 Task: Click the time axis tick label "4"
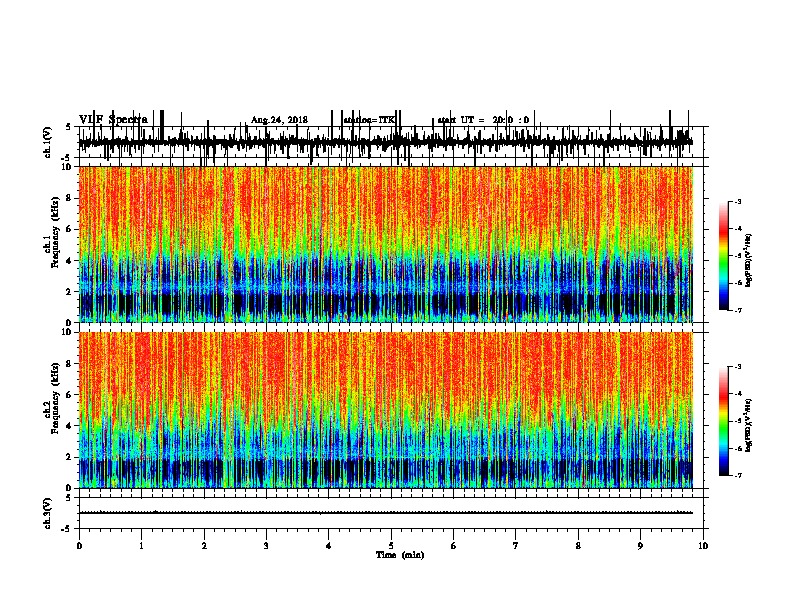[329, 546]
